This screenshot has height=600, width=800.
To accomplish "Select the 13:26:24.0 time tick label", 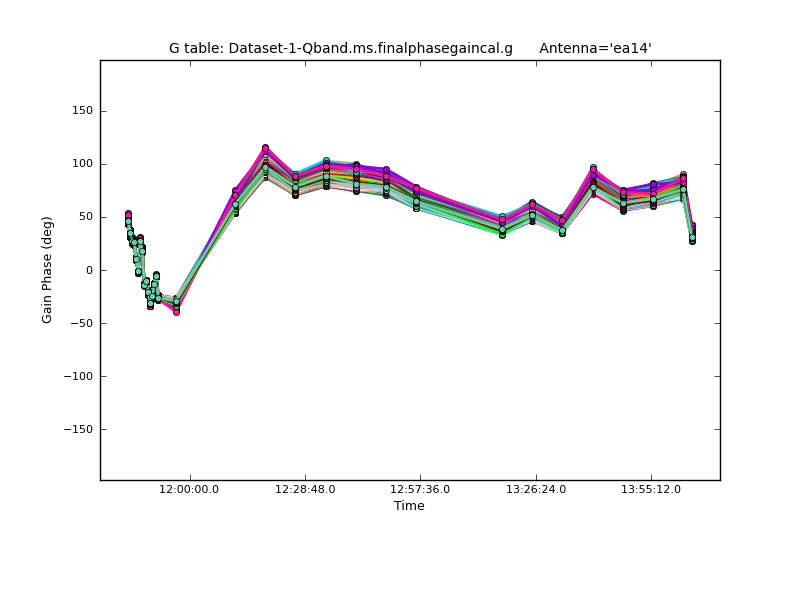I will coord(536,489).
